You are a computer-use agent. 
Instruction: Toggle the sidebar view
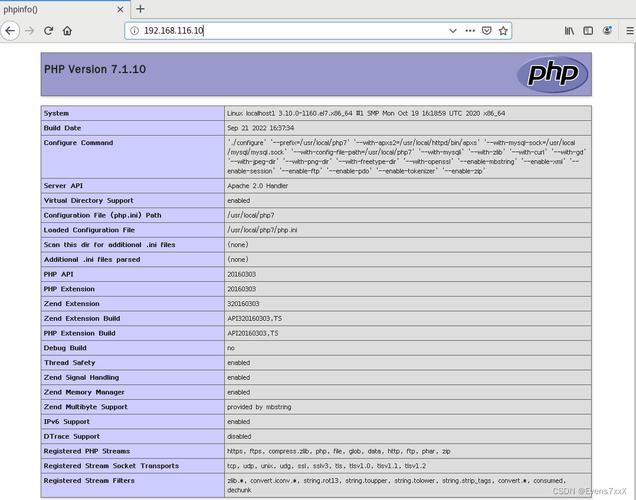588,31
